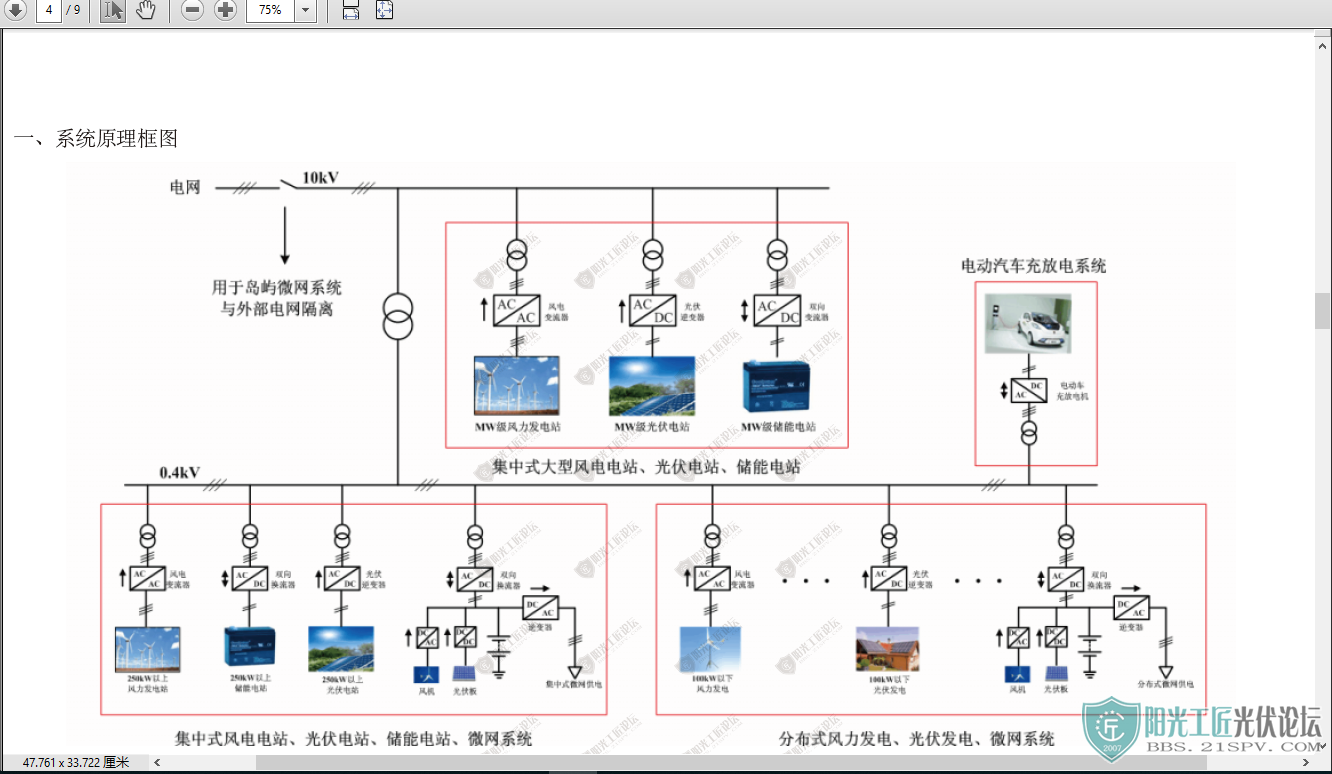This screenshot has height=774, width=1332.
Task: Go to the next page with the down arrow
Action: point(16,10)
